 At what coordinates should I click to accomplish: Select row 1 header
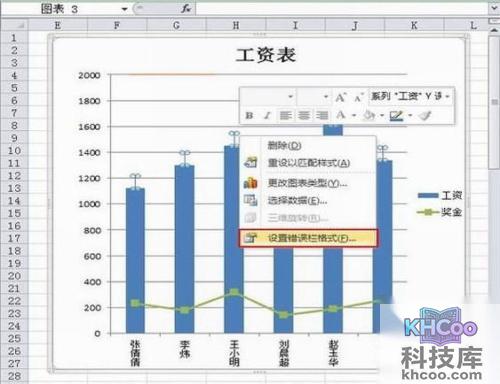tap(14, 38)
